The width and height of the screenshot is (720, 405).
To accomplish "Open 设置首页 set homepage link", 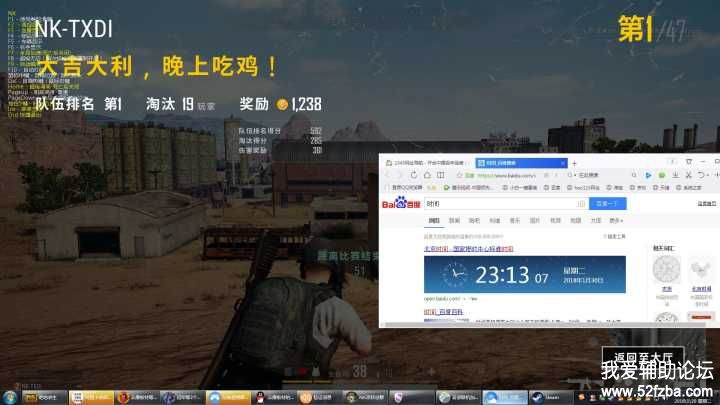I will click(707, 203).
